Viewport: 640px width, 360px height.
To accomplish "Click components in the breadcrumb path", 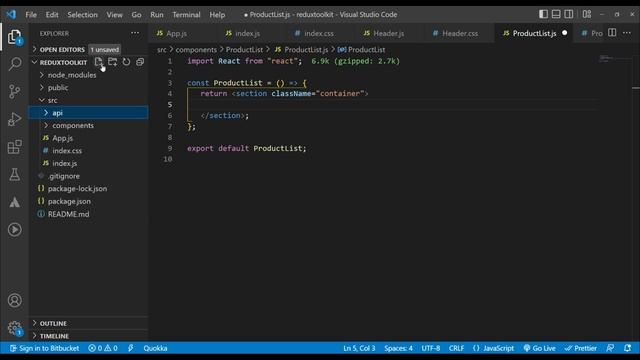I will coord(196,50).
